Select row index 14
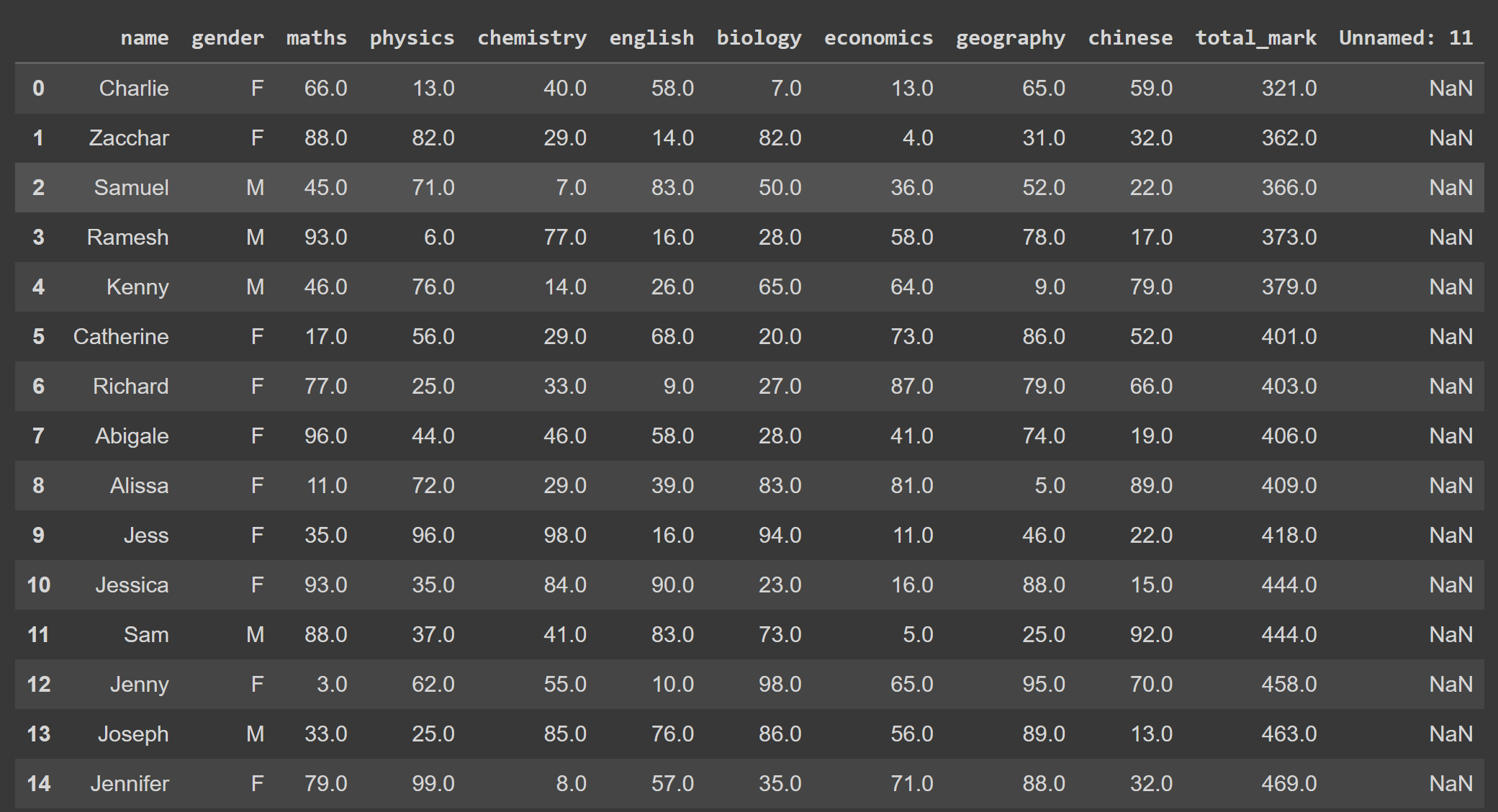This screenshot has height=812, width=1498. [38, 784]
